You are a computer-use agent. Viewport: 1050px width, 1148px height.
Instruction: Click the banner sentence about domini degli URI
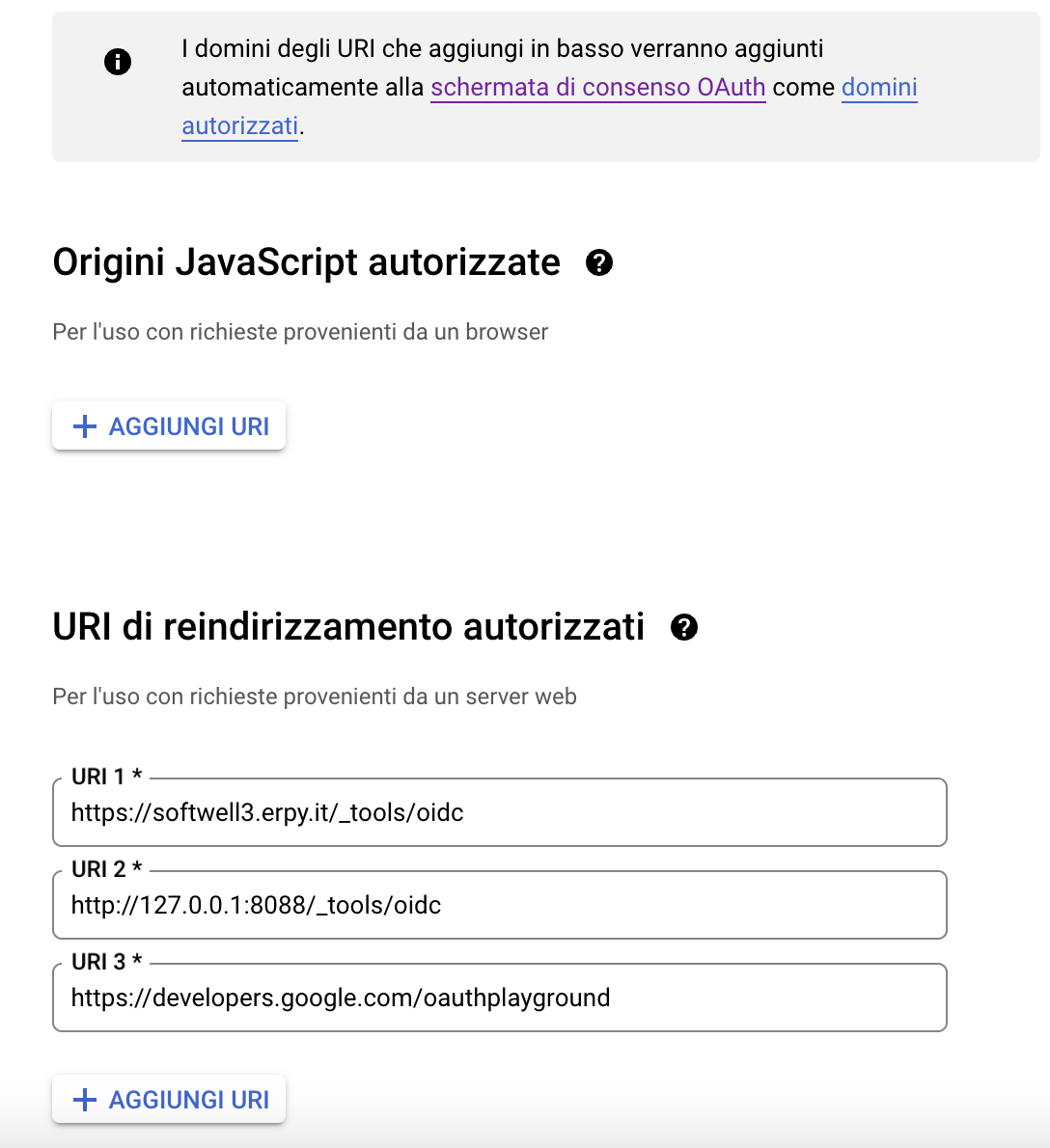pyautogui.click(x=502, y=49)
